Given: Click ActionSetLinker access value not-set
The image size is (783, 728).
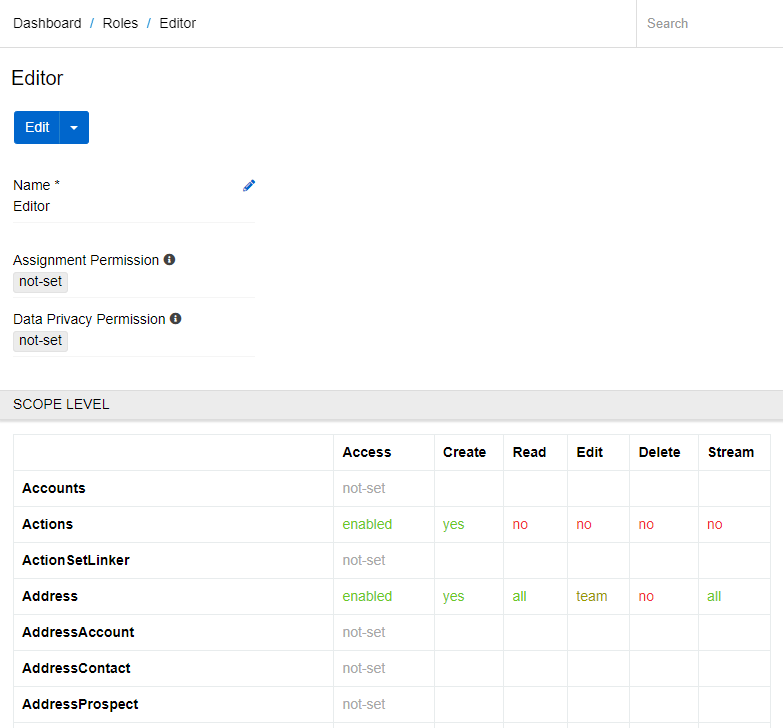Looking at the screenshot, I should 364,560.
